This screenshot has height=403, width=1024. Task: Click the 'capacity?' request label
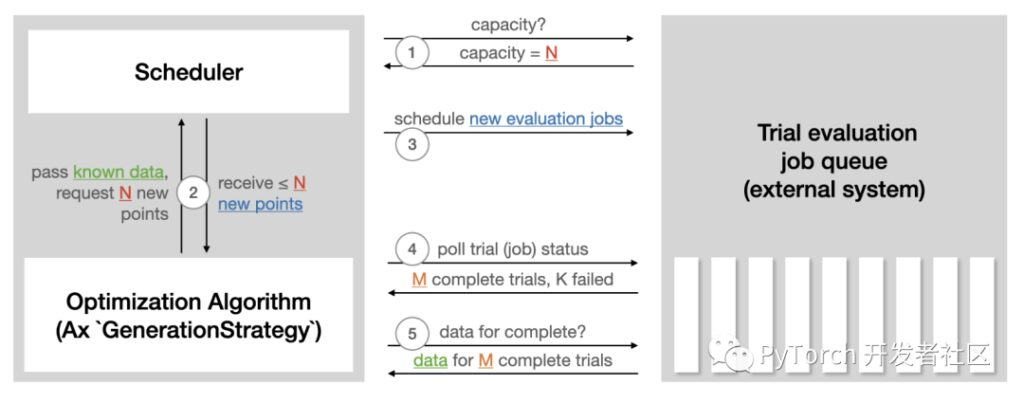[508, 25]
